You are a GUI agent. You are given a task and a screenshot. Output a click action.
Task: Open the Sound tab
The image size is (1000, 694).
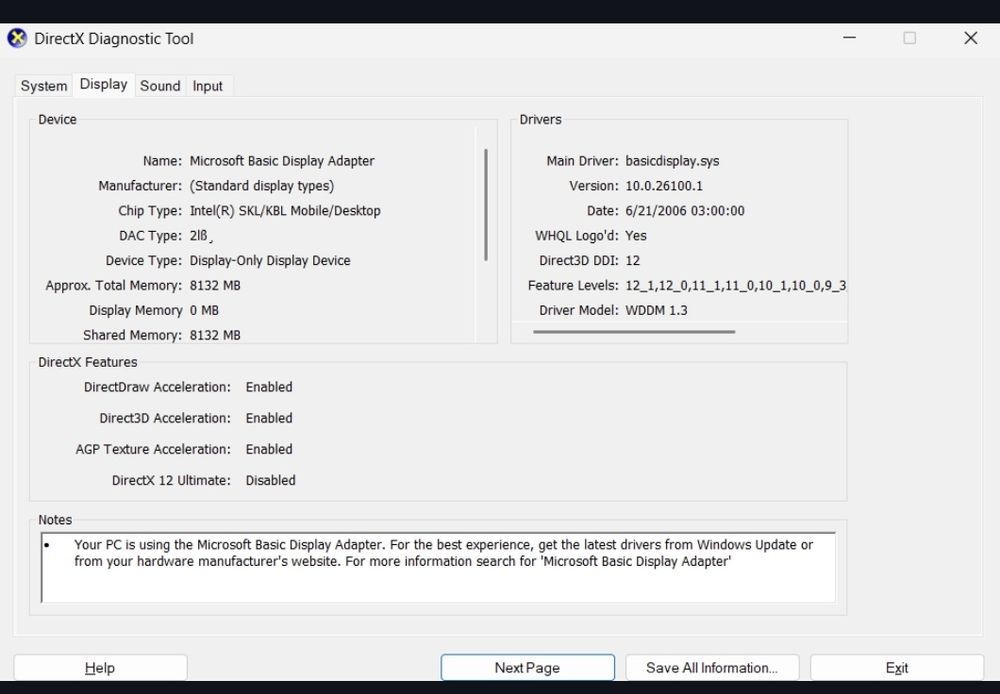click(x=160, y=85)
